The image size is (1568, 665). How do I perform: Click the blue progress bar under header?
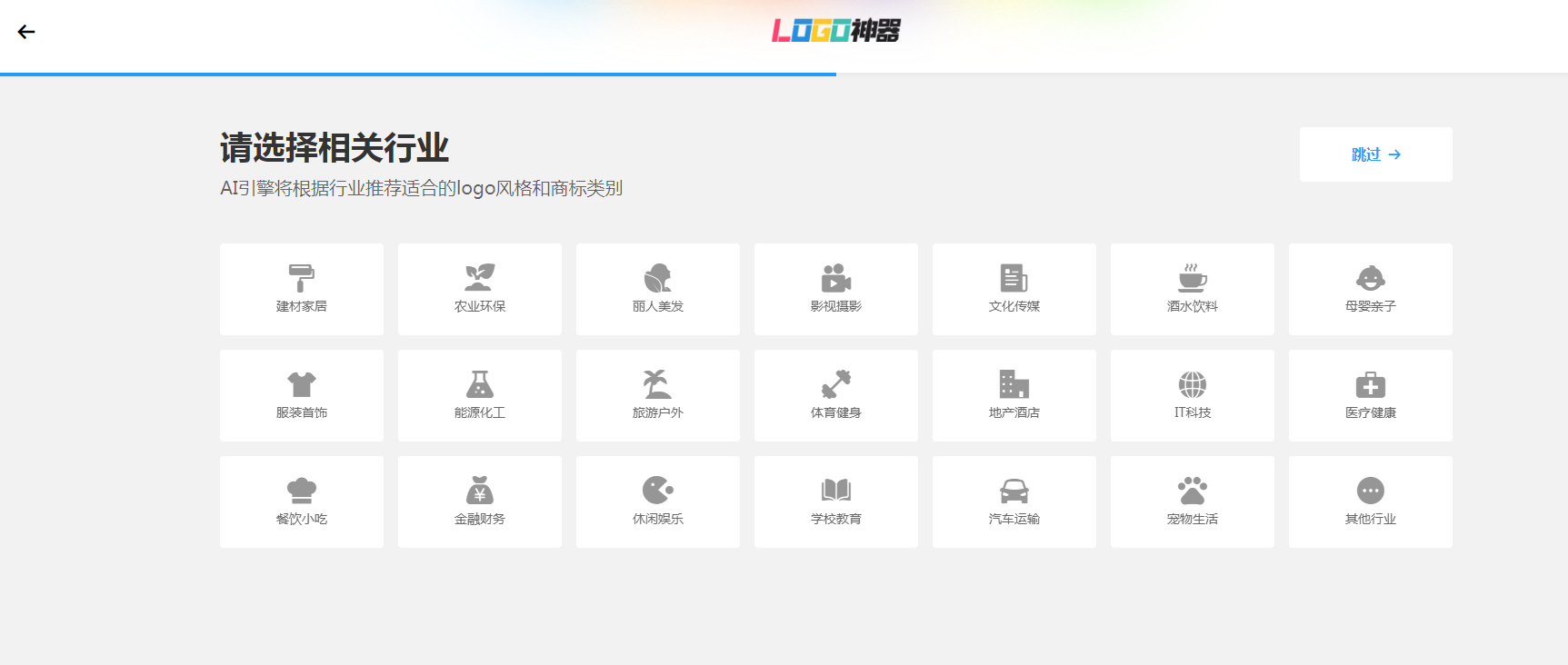[x=418, y=74]
